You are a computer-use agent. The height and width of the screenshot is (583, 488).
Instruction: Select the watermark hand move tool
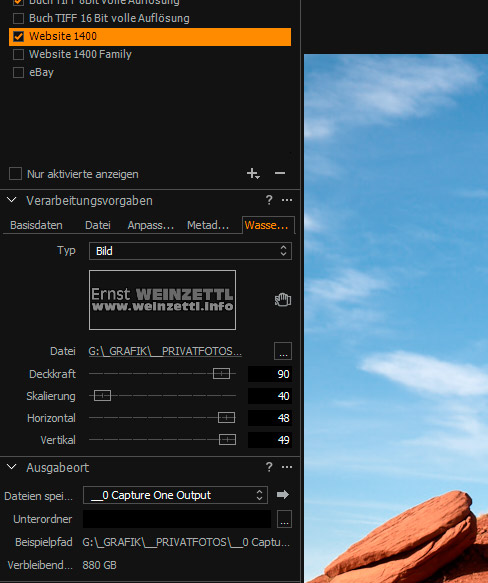point(283,299)
